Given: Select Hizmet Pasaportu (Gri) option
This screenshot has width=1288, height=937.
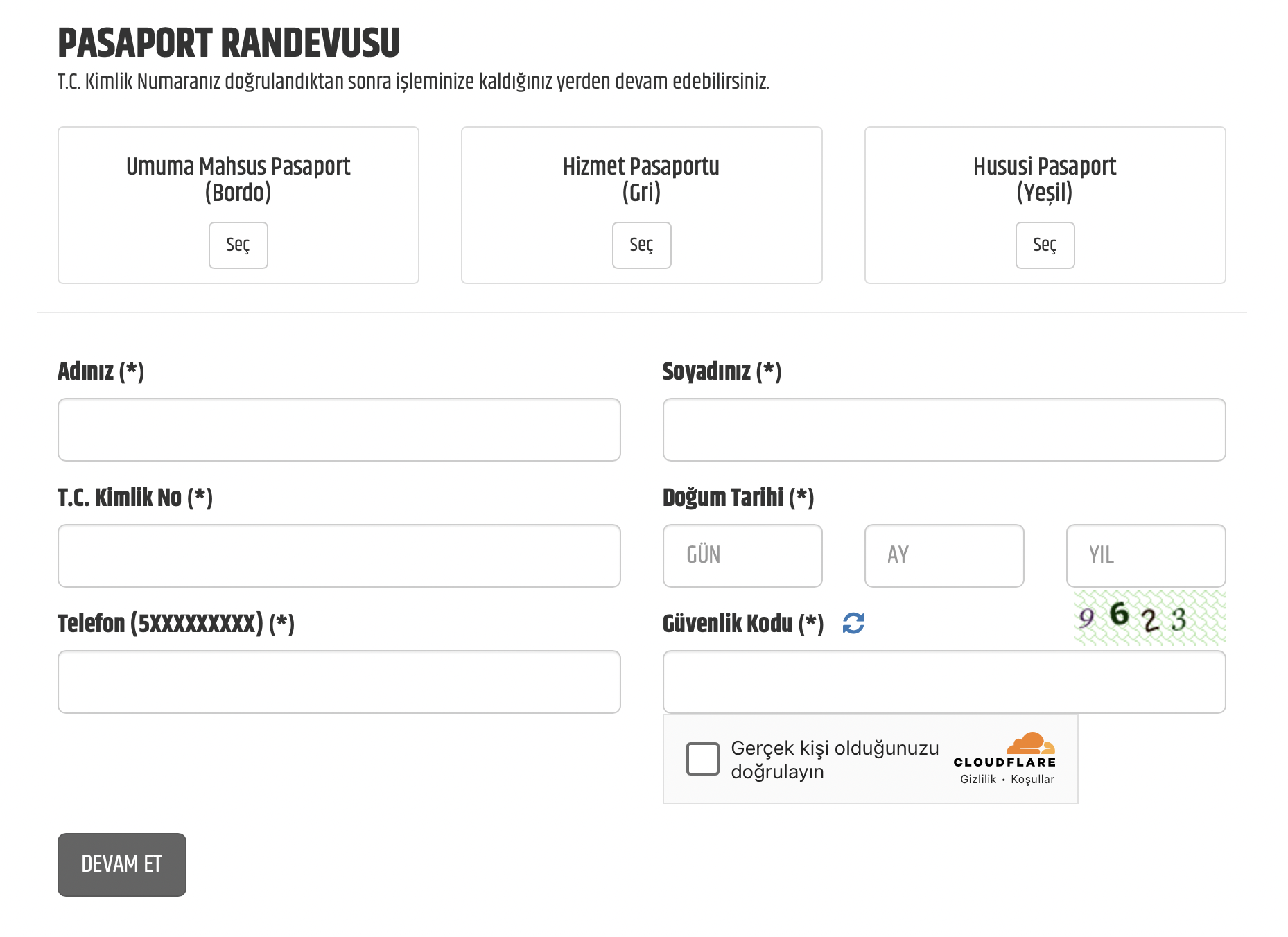Looking at the screenshot, I should [x=641, y=245].
